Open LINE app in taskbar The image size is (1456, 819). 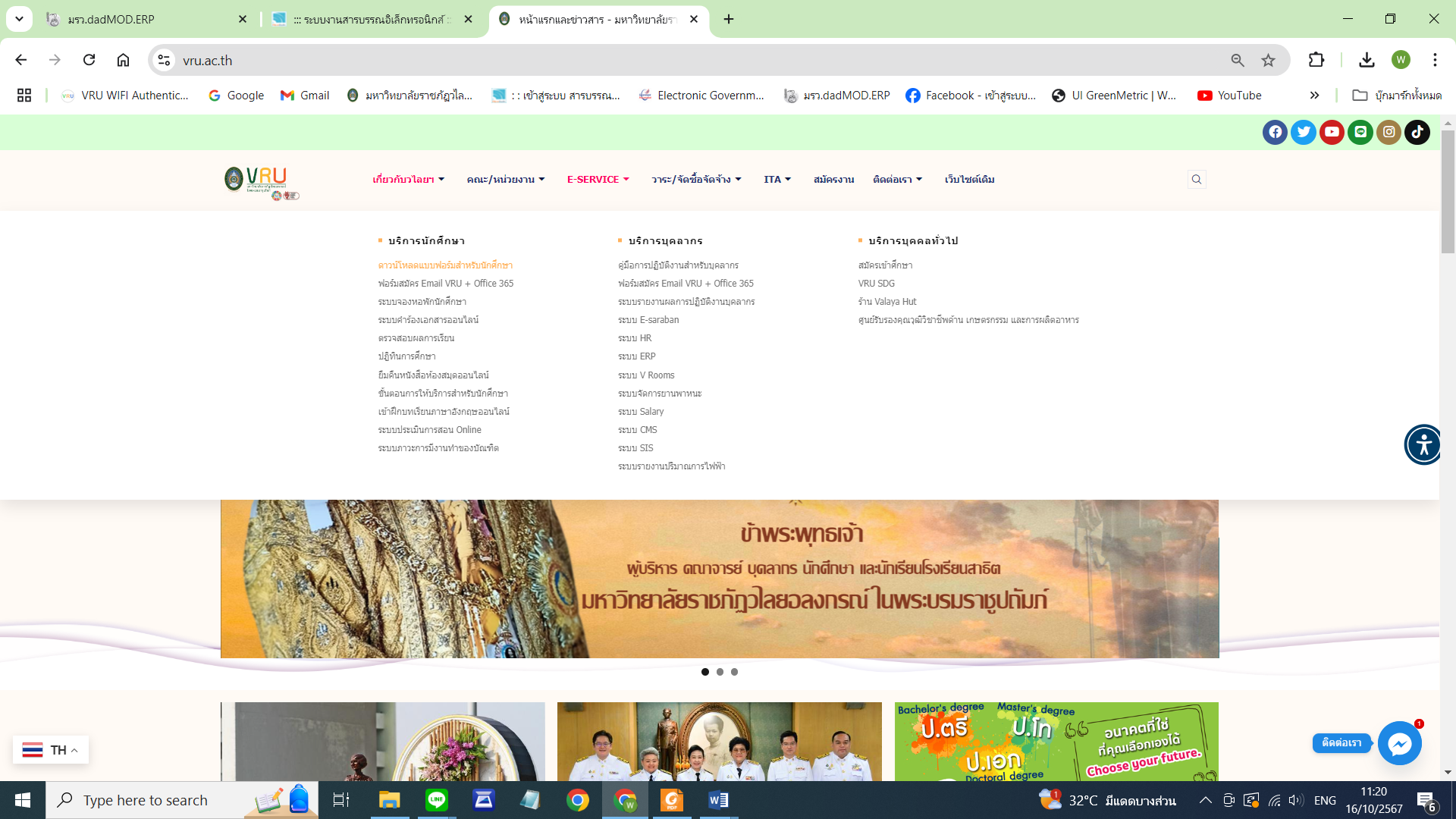tap(436, 800)
